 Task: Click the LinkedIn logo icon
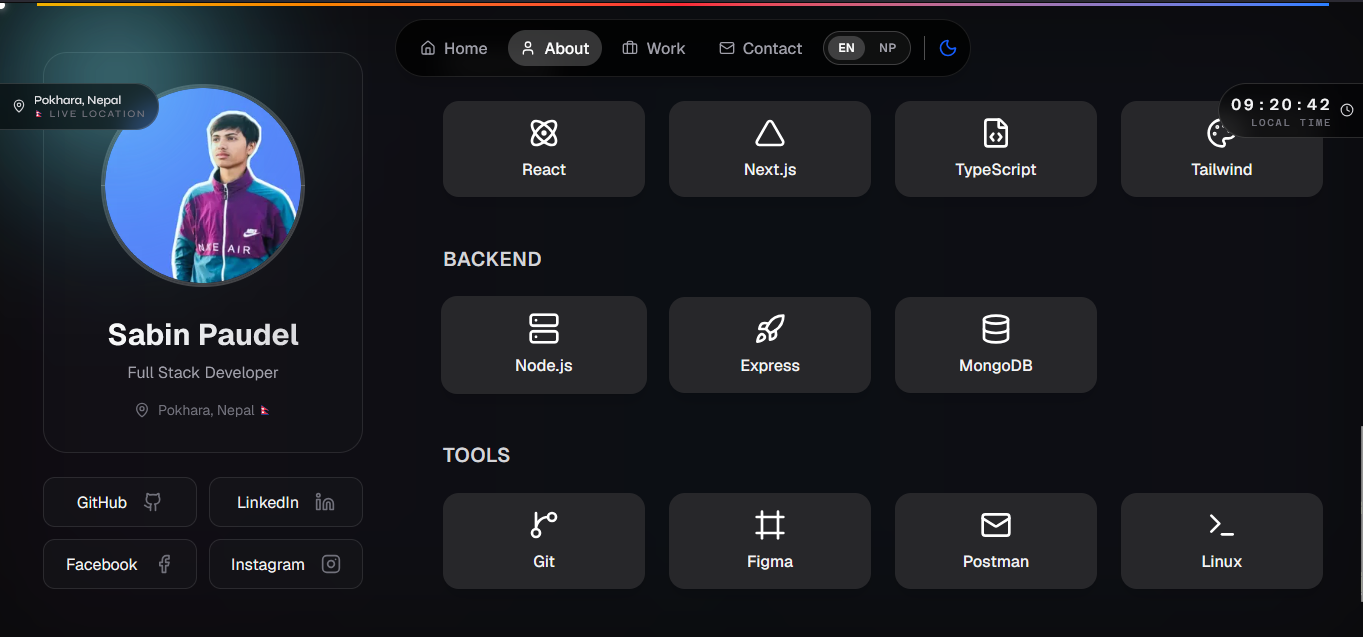(x=325, y=502)
